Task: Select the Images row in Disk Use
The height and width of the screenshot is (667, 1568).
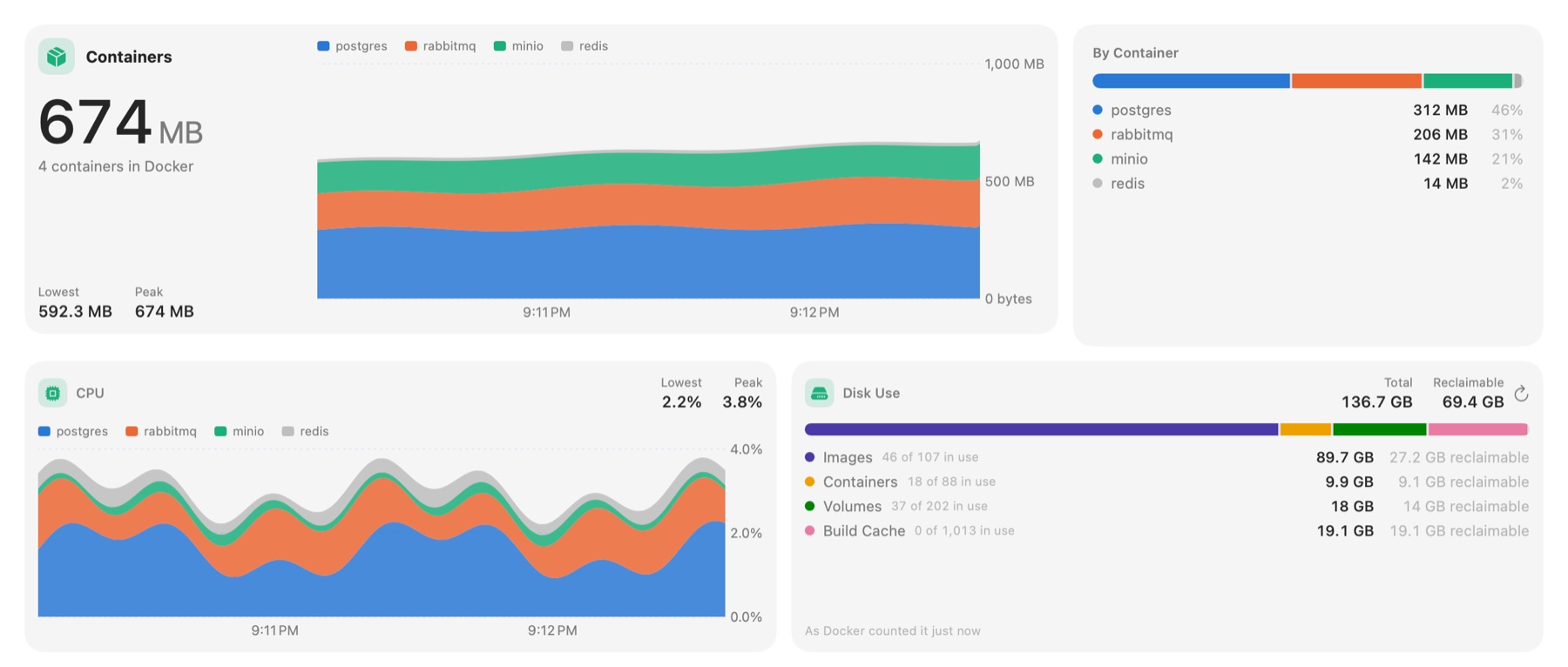Action: point(1166,457)
